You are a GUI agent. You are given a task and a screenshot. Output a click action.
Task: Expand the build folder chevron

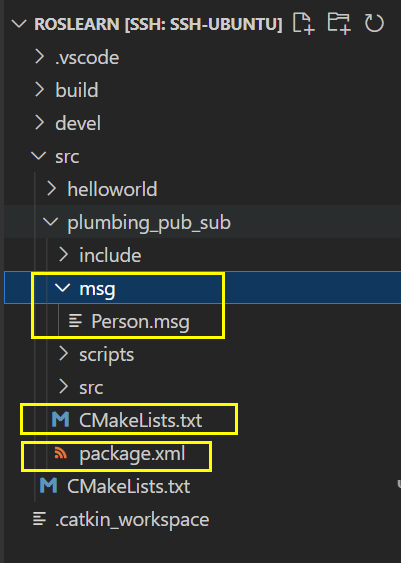point(39,90)
